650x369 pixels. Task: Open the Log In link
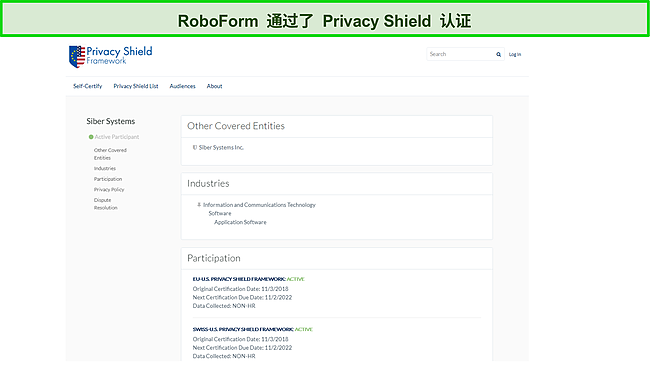click(515, 54)
